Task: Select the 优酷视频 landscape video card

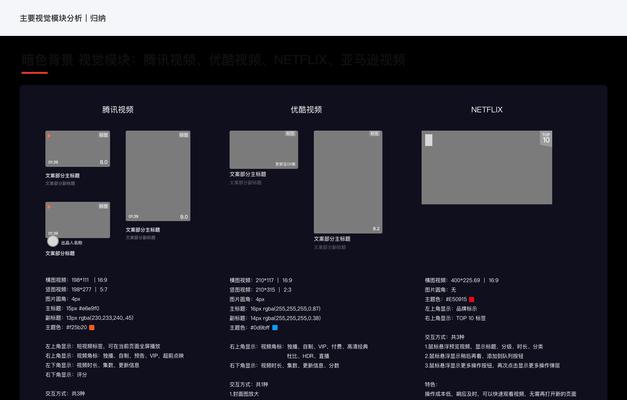Action: point(264,150)
